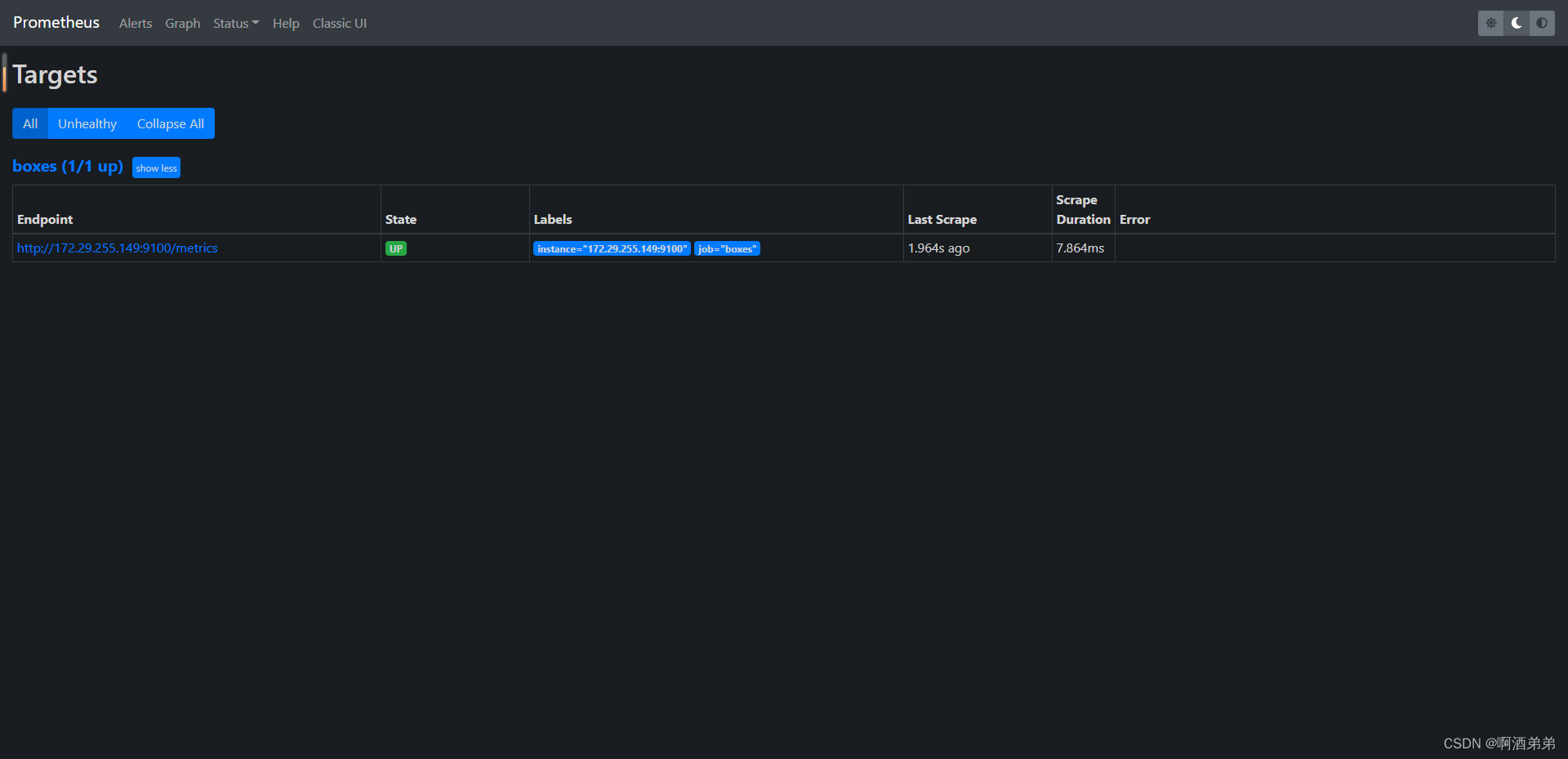The width and height of the screenshot is (1568, 759).
Task: Click the green UP state badge
Action: (x=395, y=248)
